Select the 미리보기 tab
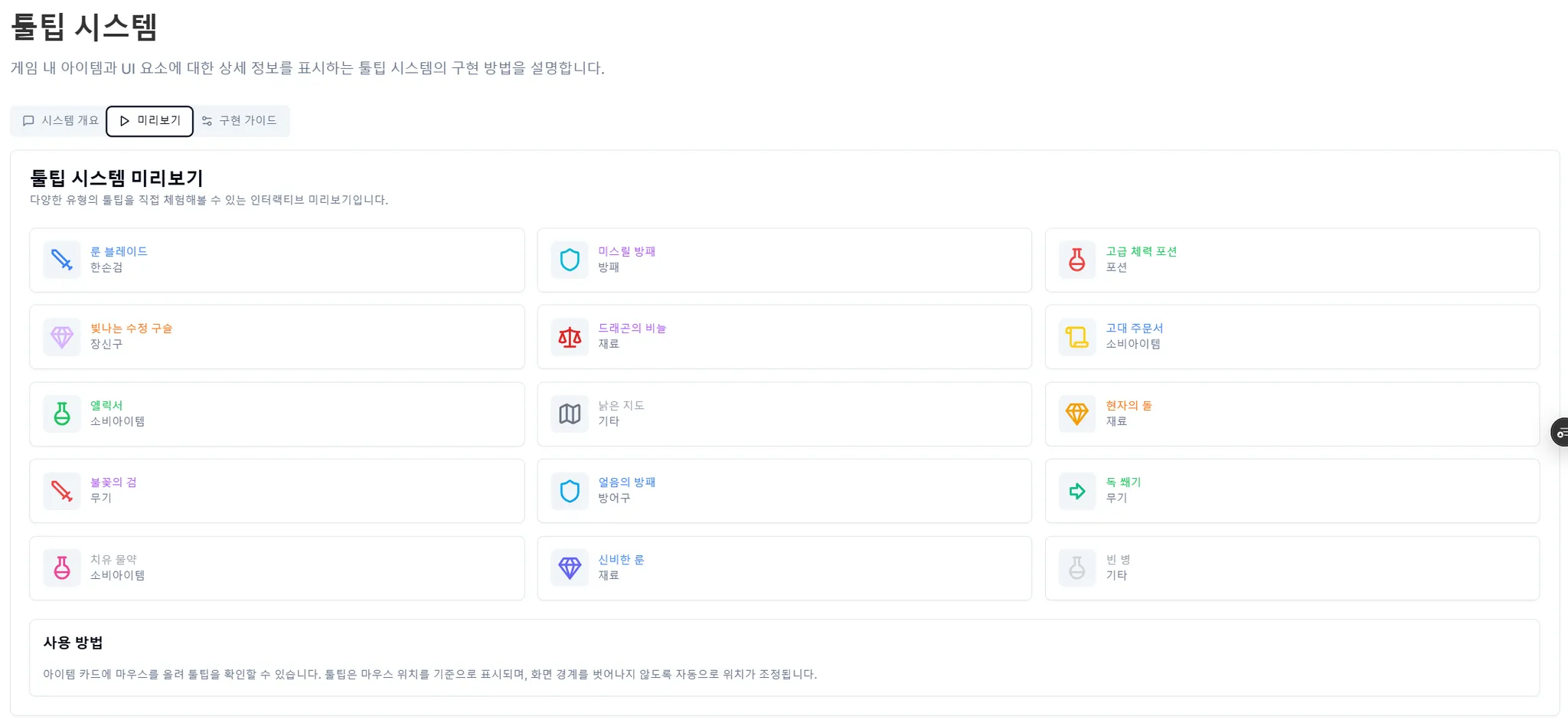Image resolution: width=1568 pixels, height=723 pixels. (149, 120)
